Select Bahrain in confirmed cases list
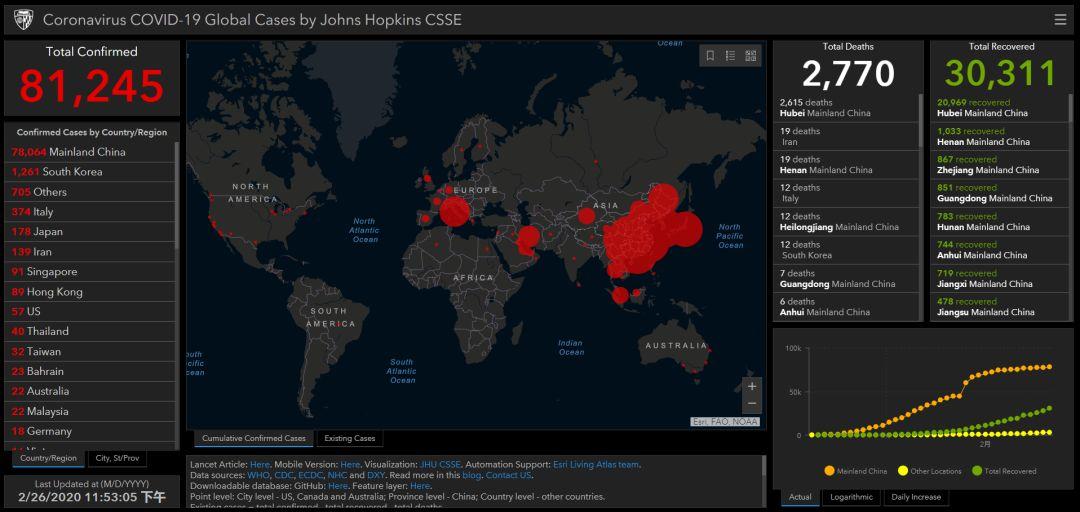 click(91, 371)
